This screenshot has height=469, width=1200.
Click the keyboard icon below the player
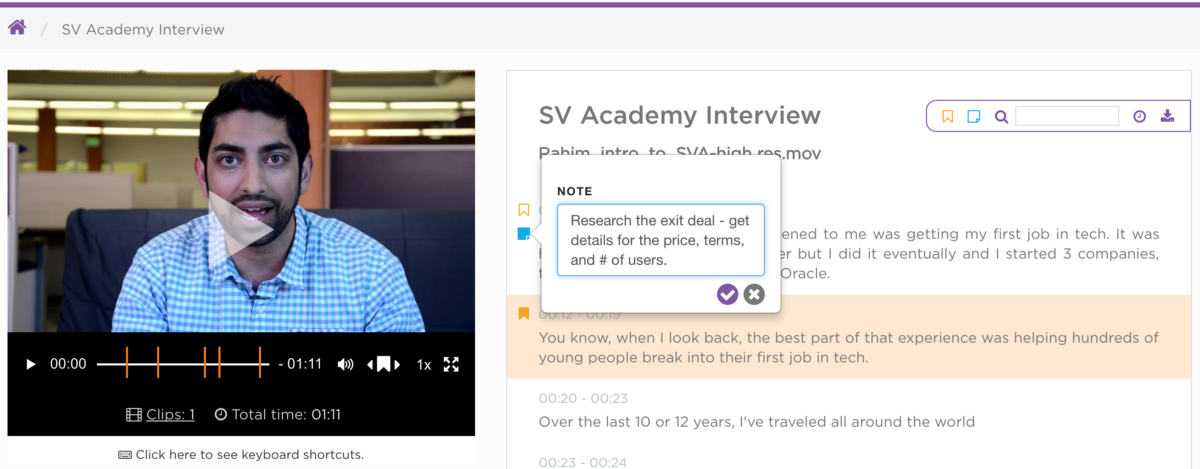tap(125, 454)
